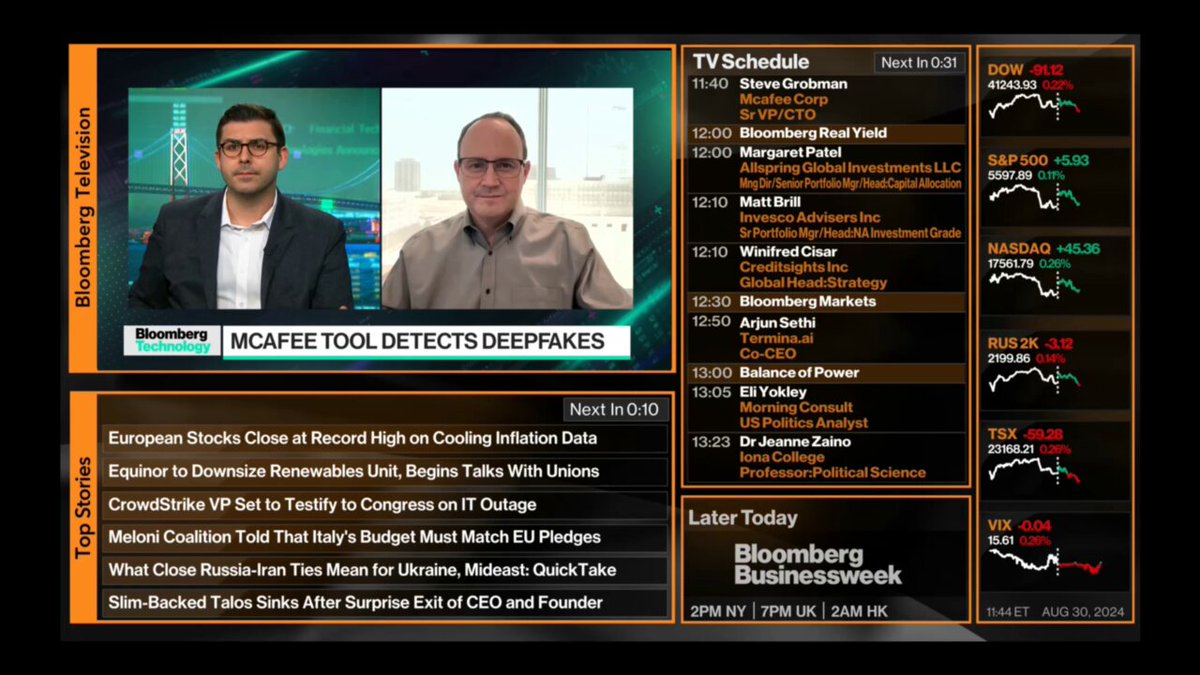Click Invesco Advisers Inc
The width and height of the screenshot is (1200, 675).
(x=810, y=218)
